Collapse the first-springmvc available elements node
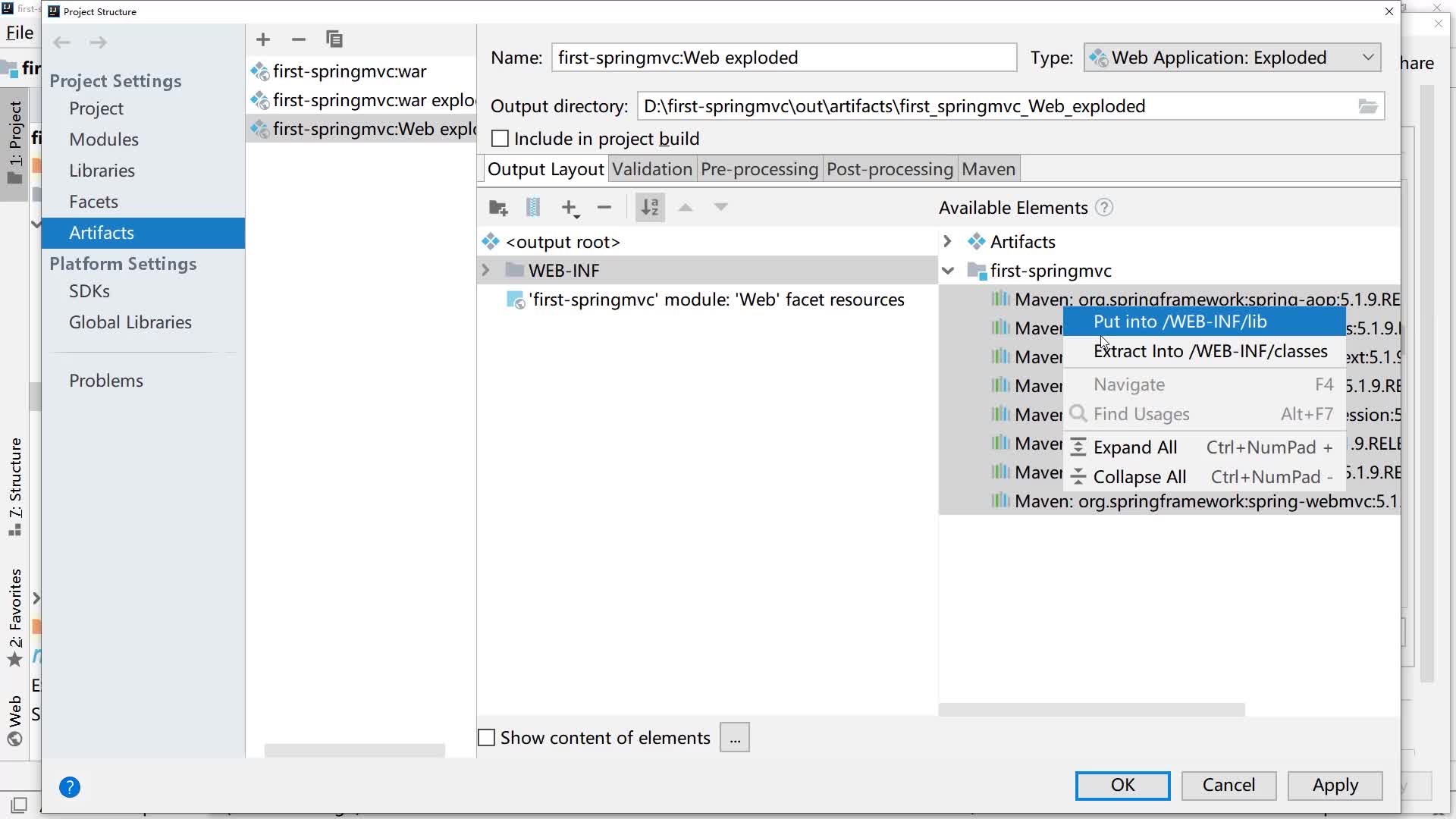1456x819 pixels. coord(948,271)
